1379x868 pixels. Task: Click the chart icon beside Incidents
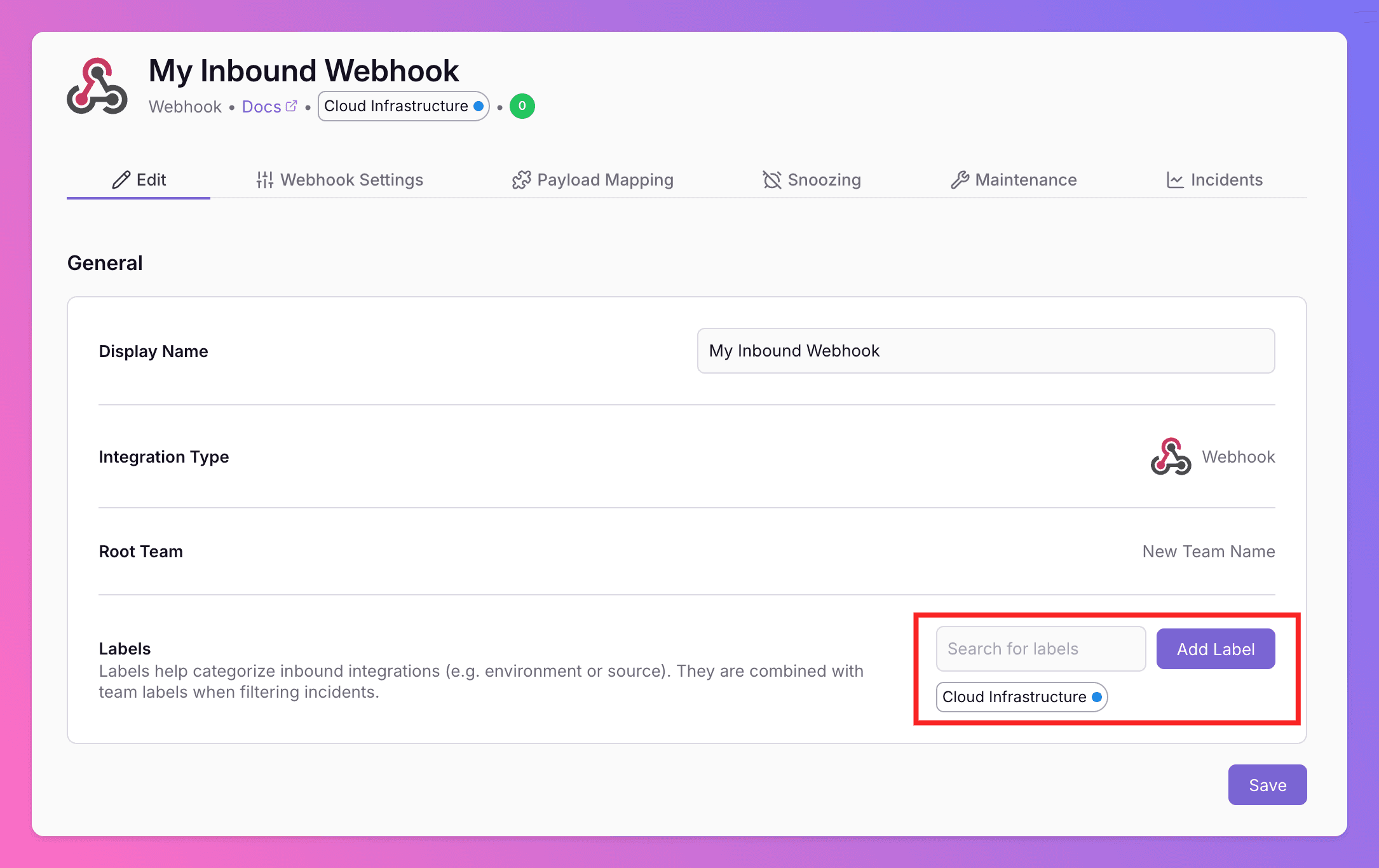(x=1175, y=180)
